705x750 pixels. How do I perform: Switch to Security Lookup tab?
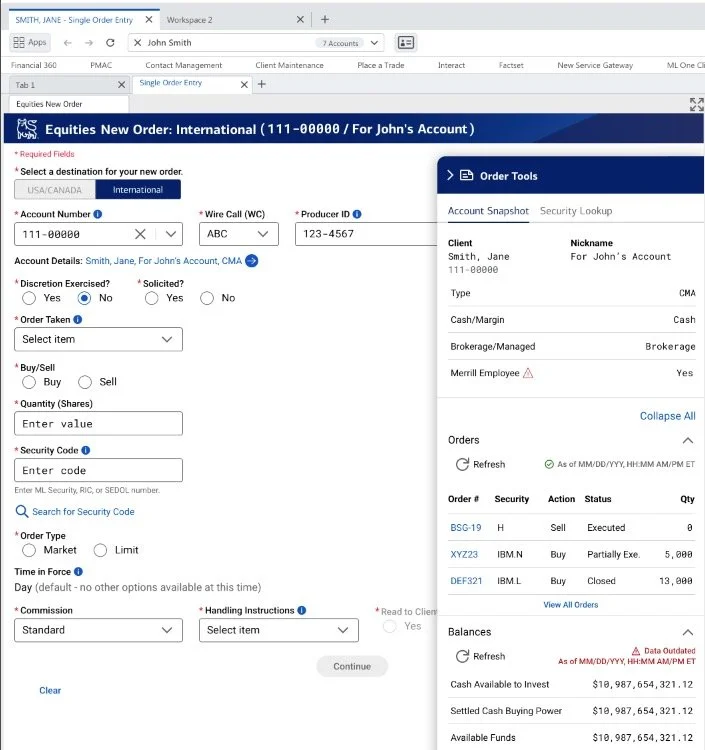576,211
